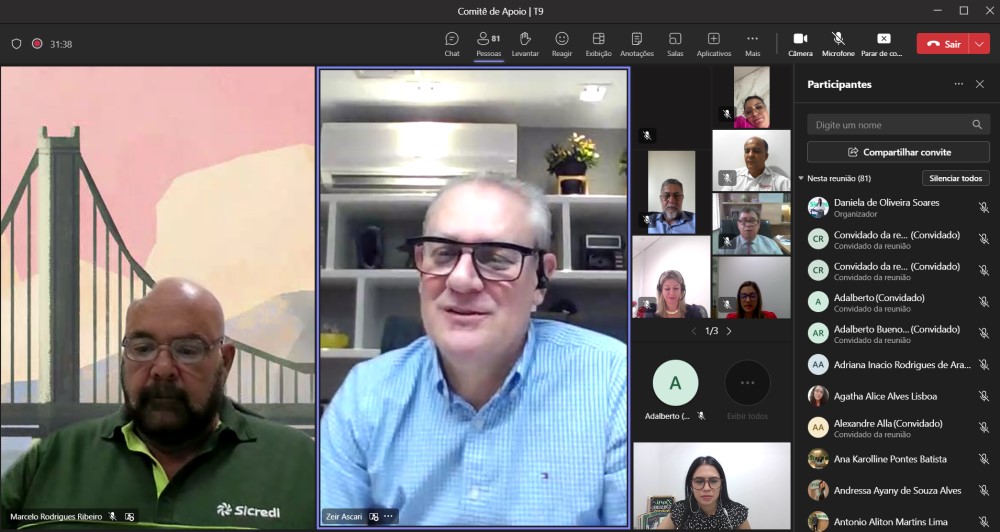Open Salas breakout rooms
This screenshot has height=532, width=1000.
click(x=675, y=43)
